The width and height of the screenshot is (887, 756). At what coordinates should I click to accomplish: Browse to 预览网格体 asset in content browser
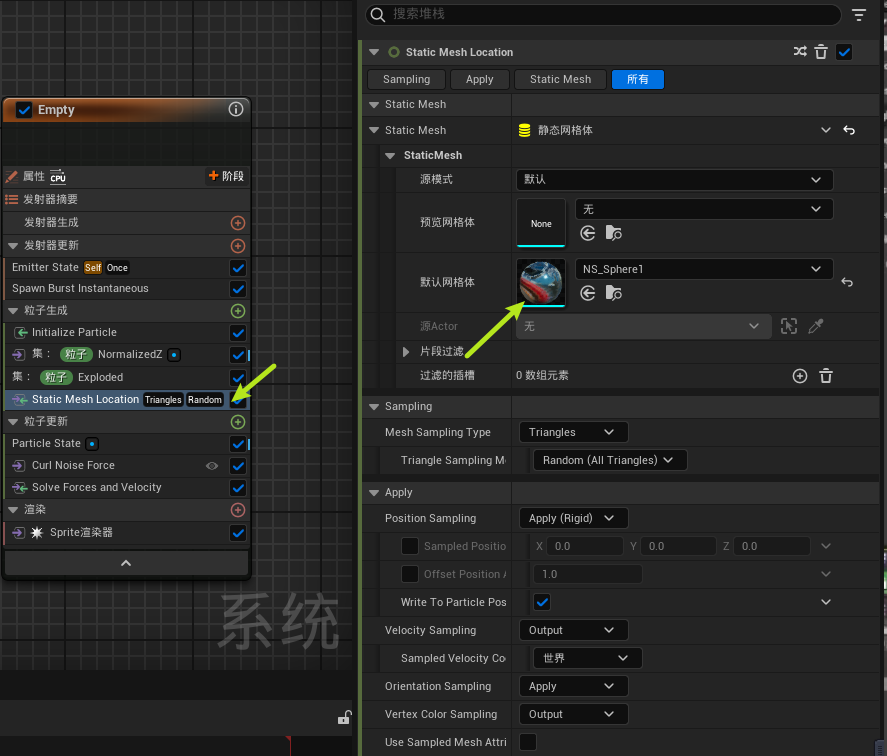[x=614, y=233]
